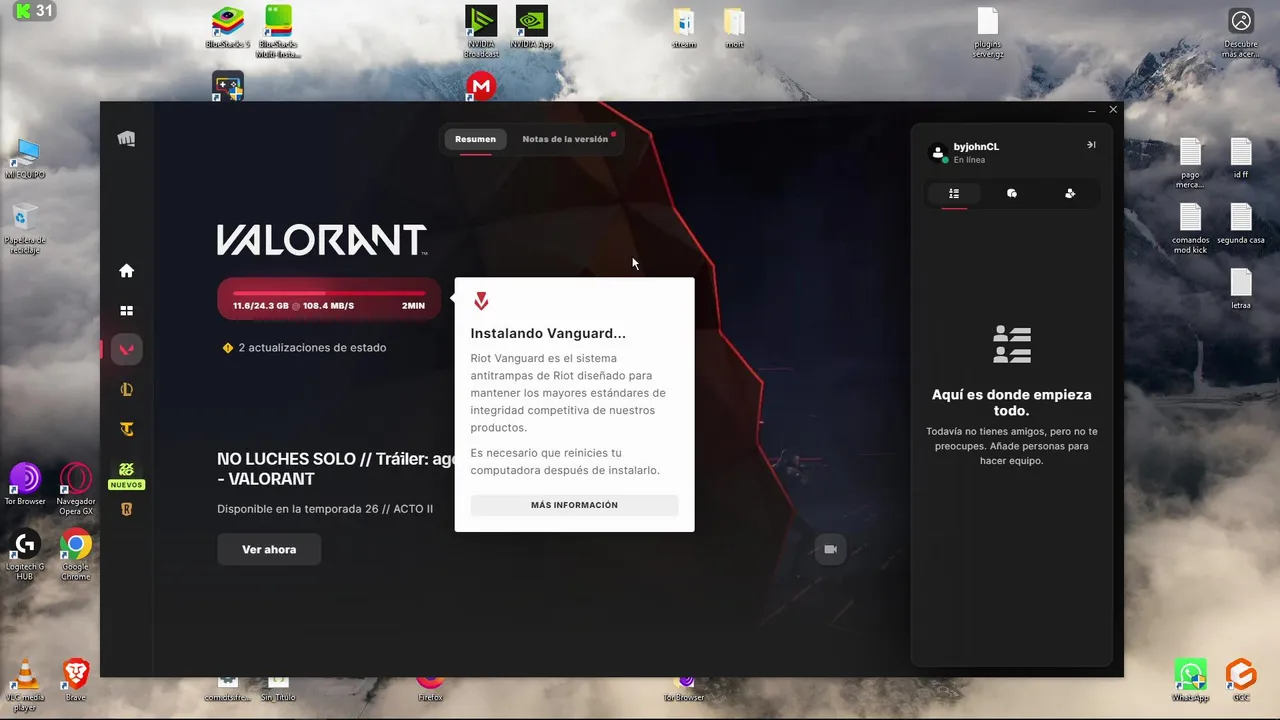Open League of Legends sidebar icon
1280x720 pixels.
click(127, 390)
